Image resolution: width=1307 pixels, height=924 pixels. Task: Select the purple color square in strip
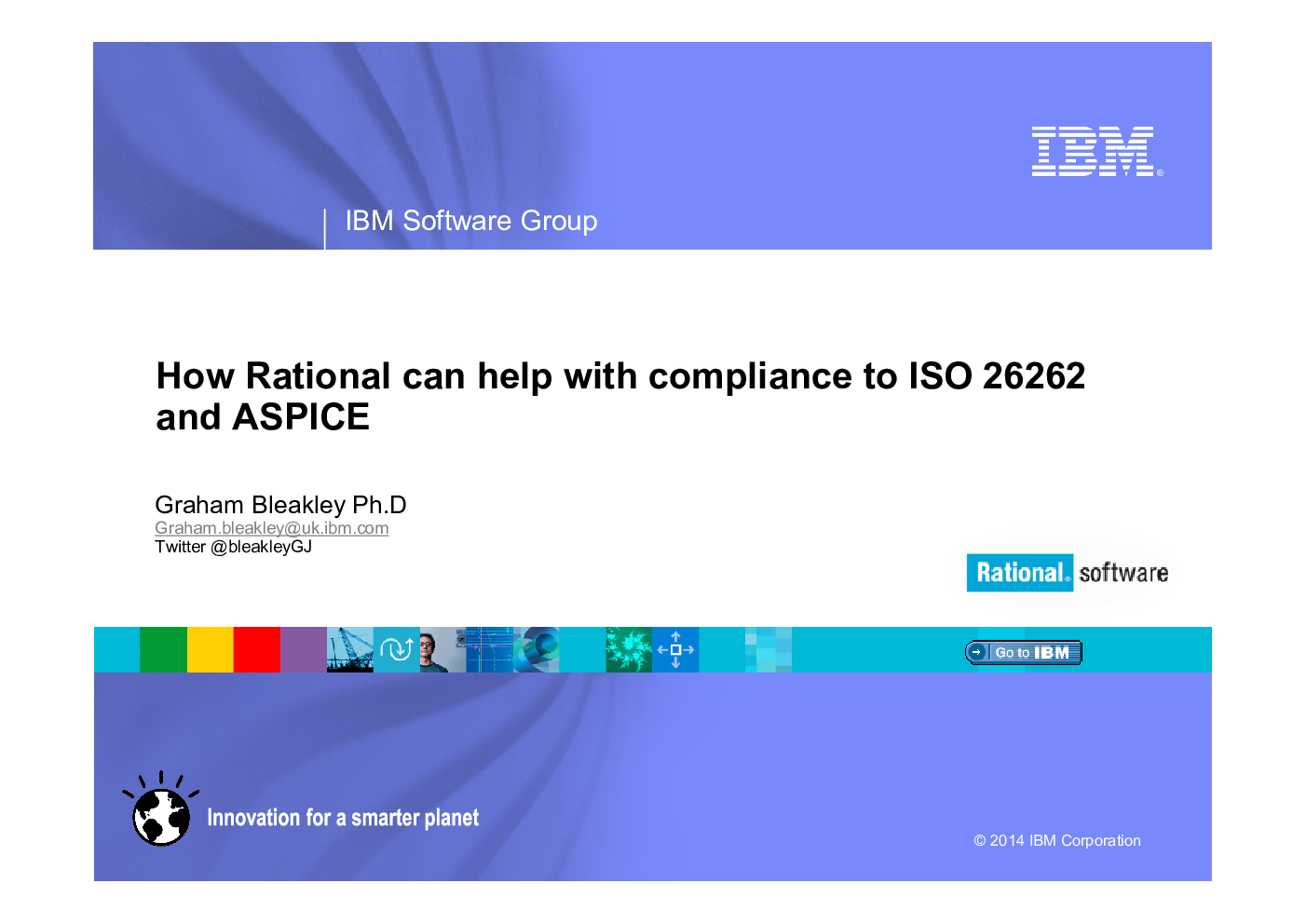click(304, 649)
